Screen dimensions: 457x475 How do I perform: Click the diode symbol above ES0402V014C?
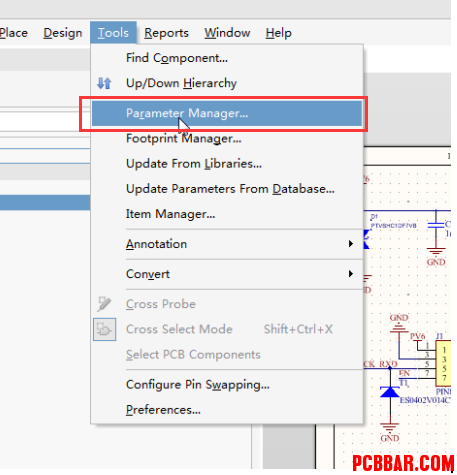390,391
